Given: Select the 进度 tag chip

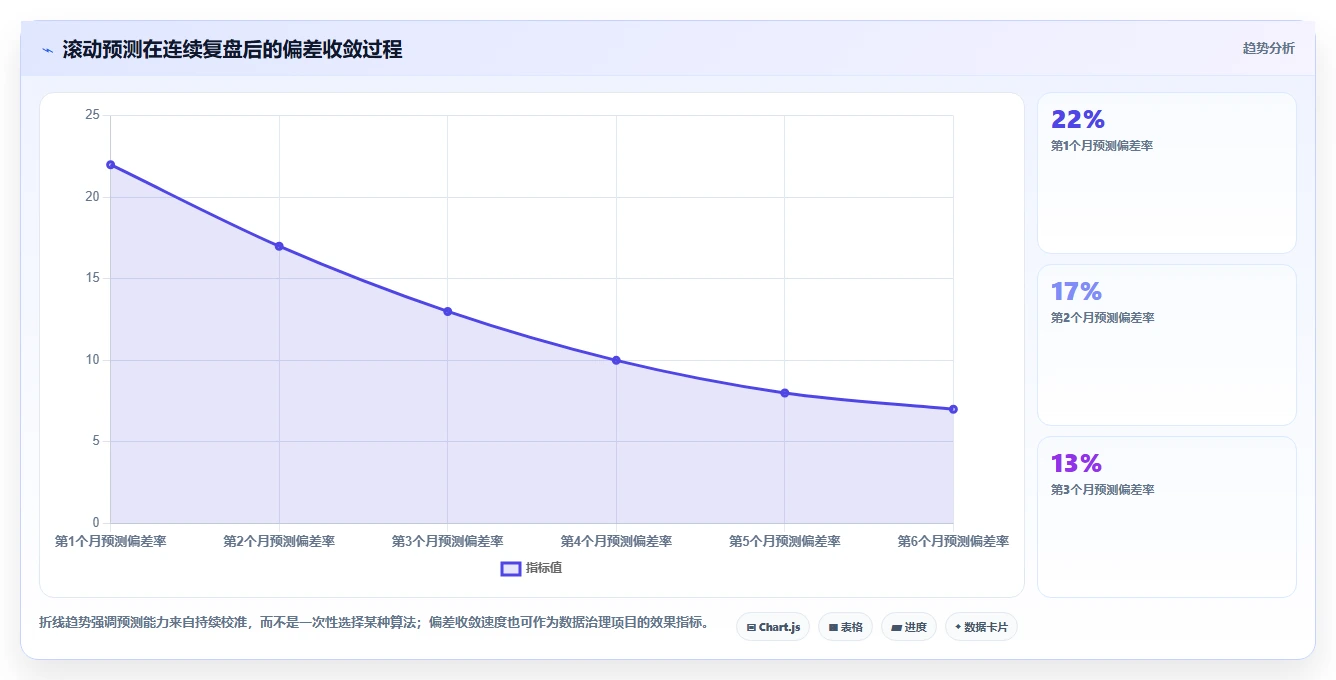Looking at the screenshot, I should (x=909, y=627).
